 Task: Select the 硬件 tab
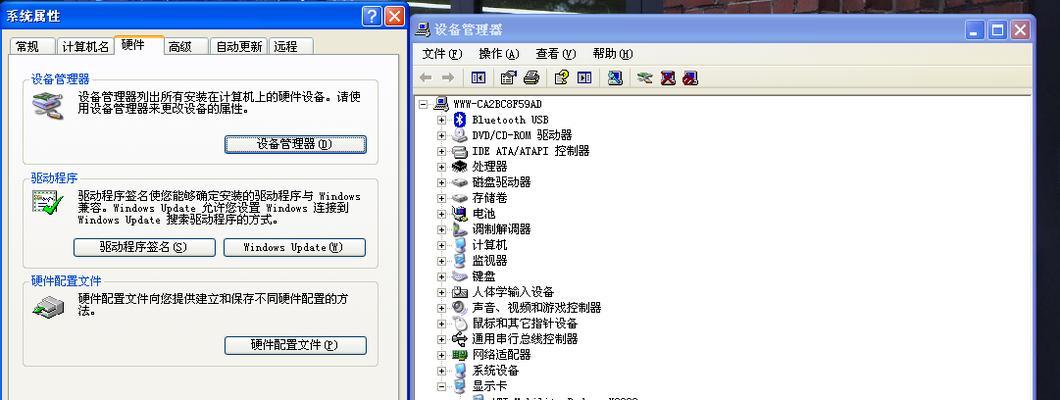coord(139,45)
